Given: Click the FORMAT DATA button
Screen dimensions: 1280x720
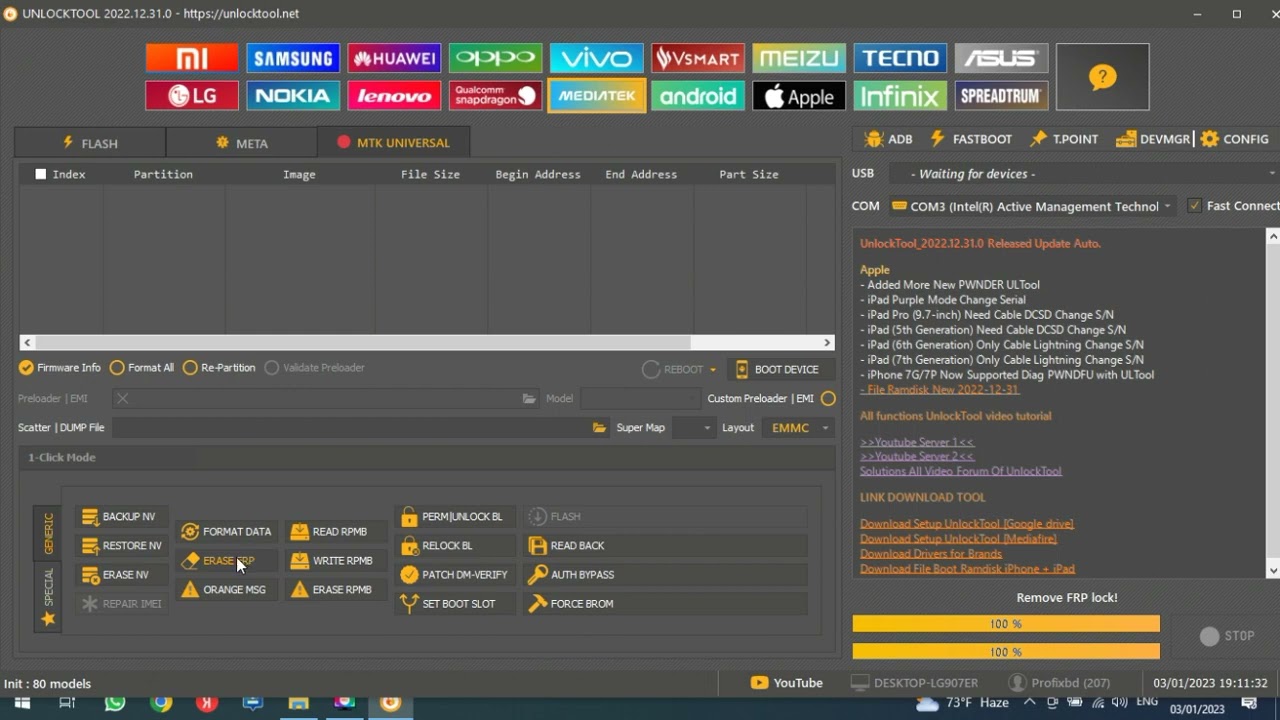Looking at the screenshot, I should point(226,532).
